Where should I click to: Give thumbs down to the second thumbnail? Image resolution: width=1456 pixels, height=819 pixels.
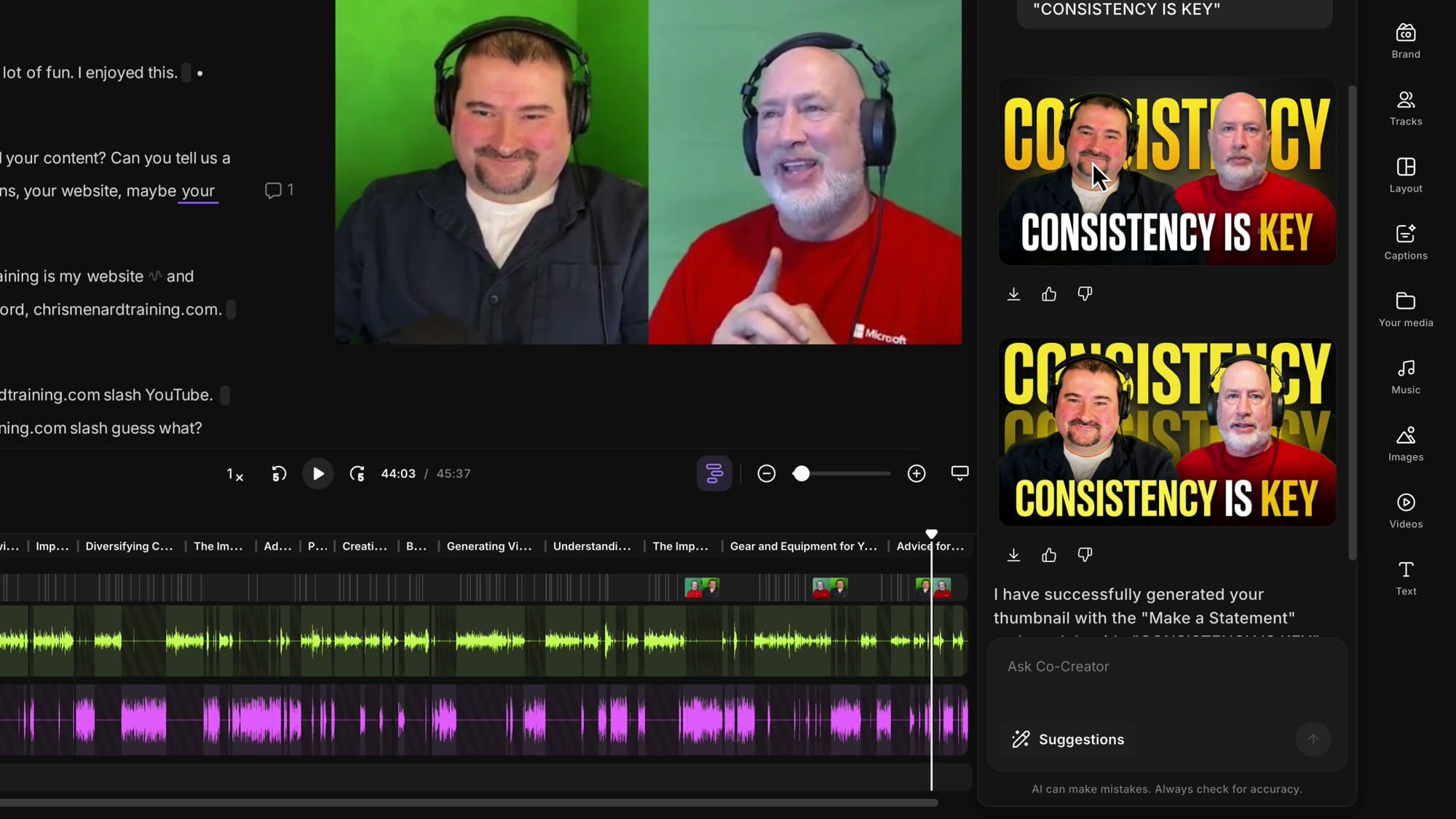[x=1084, y=554]
